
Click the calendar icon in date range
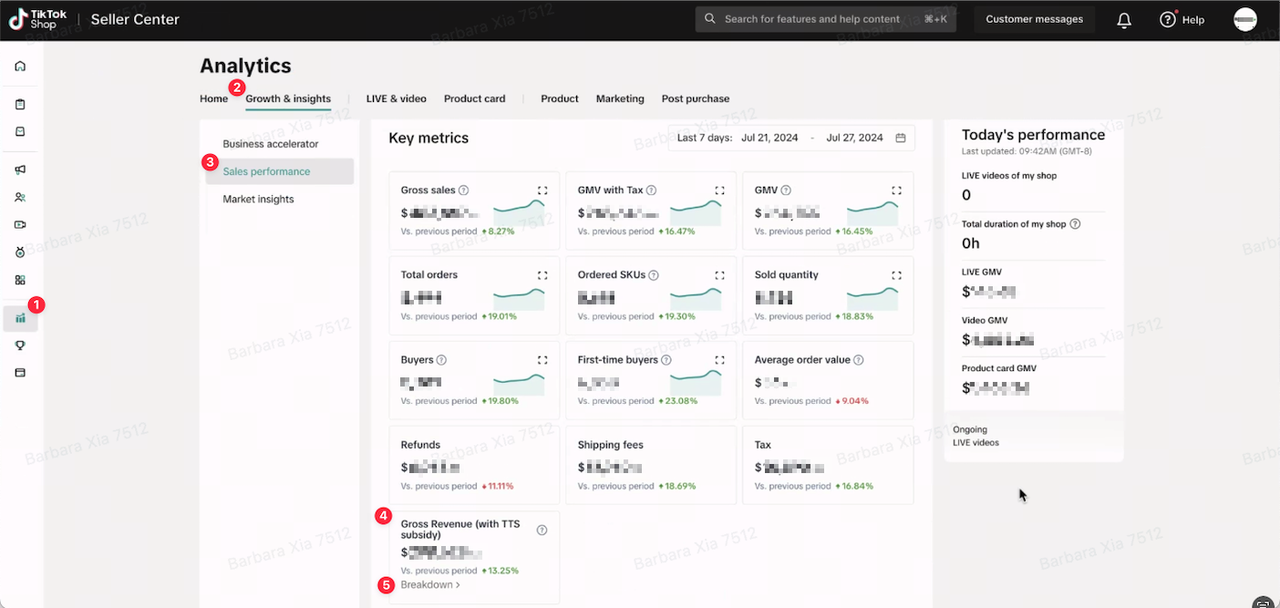tap(900, 138)
